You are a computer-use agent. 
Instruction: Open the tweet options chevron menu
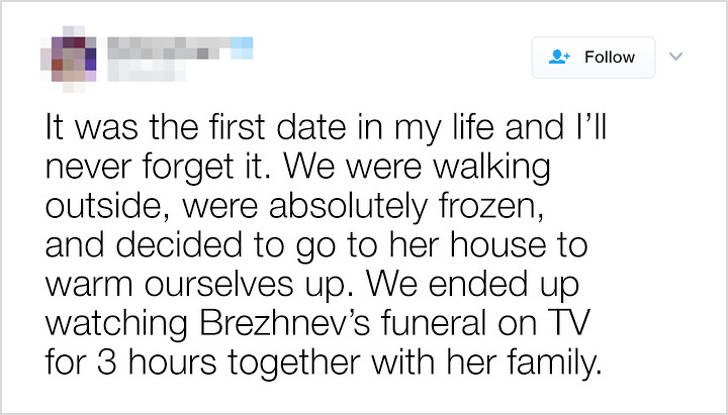point(676,57)
